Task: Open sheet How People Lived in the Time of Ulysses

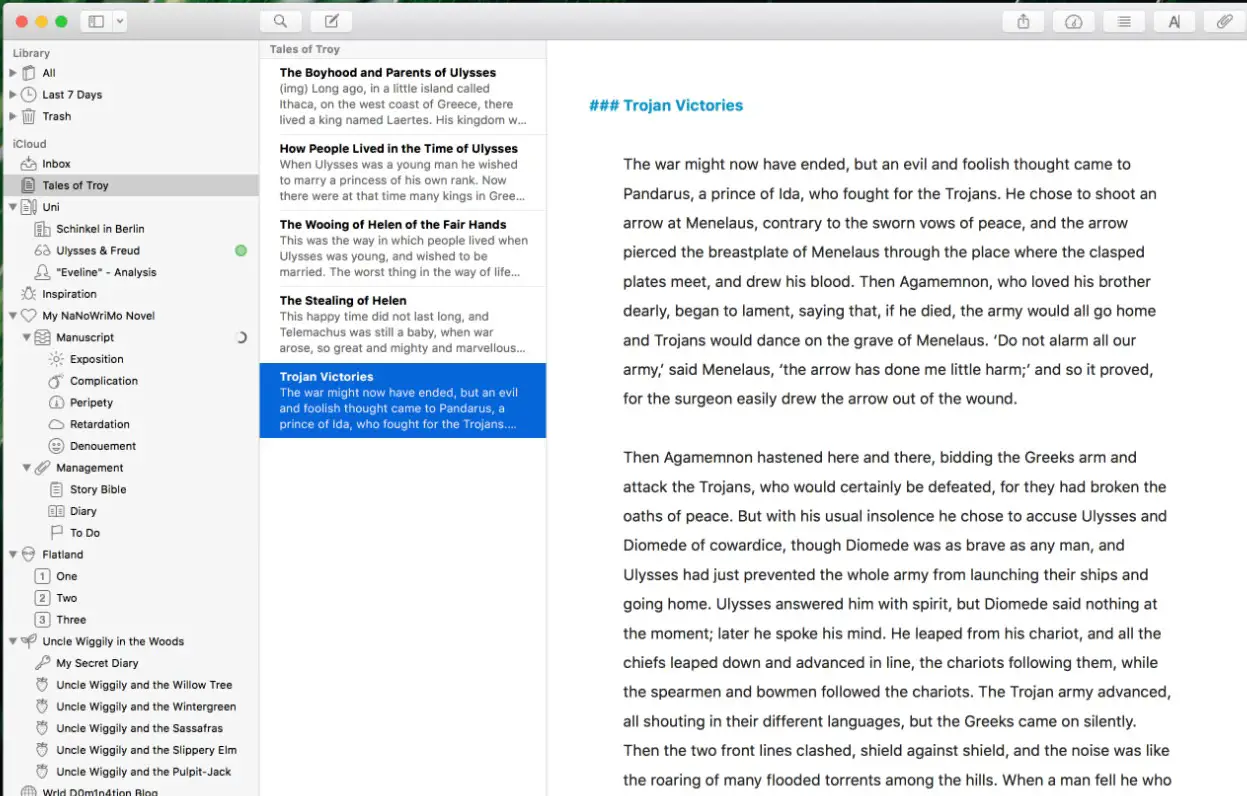Action: pos(403,173)
